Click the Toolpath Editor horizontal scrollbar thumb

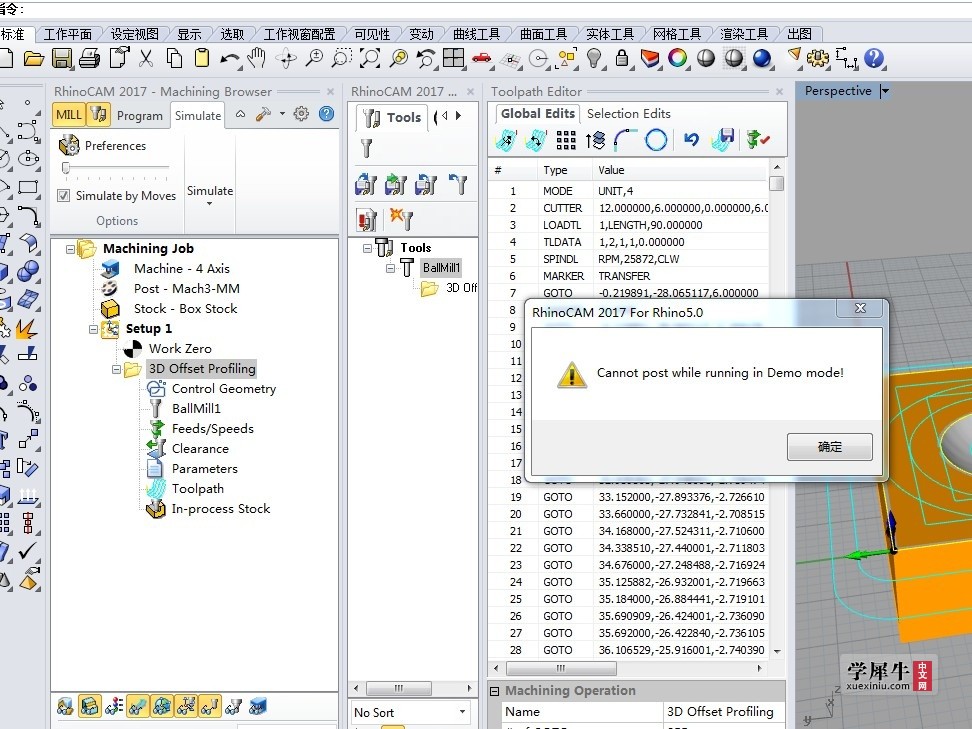pyautogui.click(x=561, y=668)
